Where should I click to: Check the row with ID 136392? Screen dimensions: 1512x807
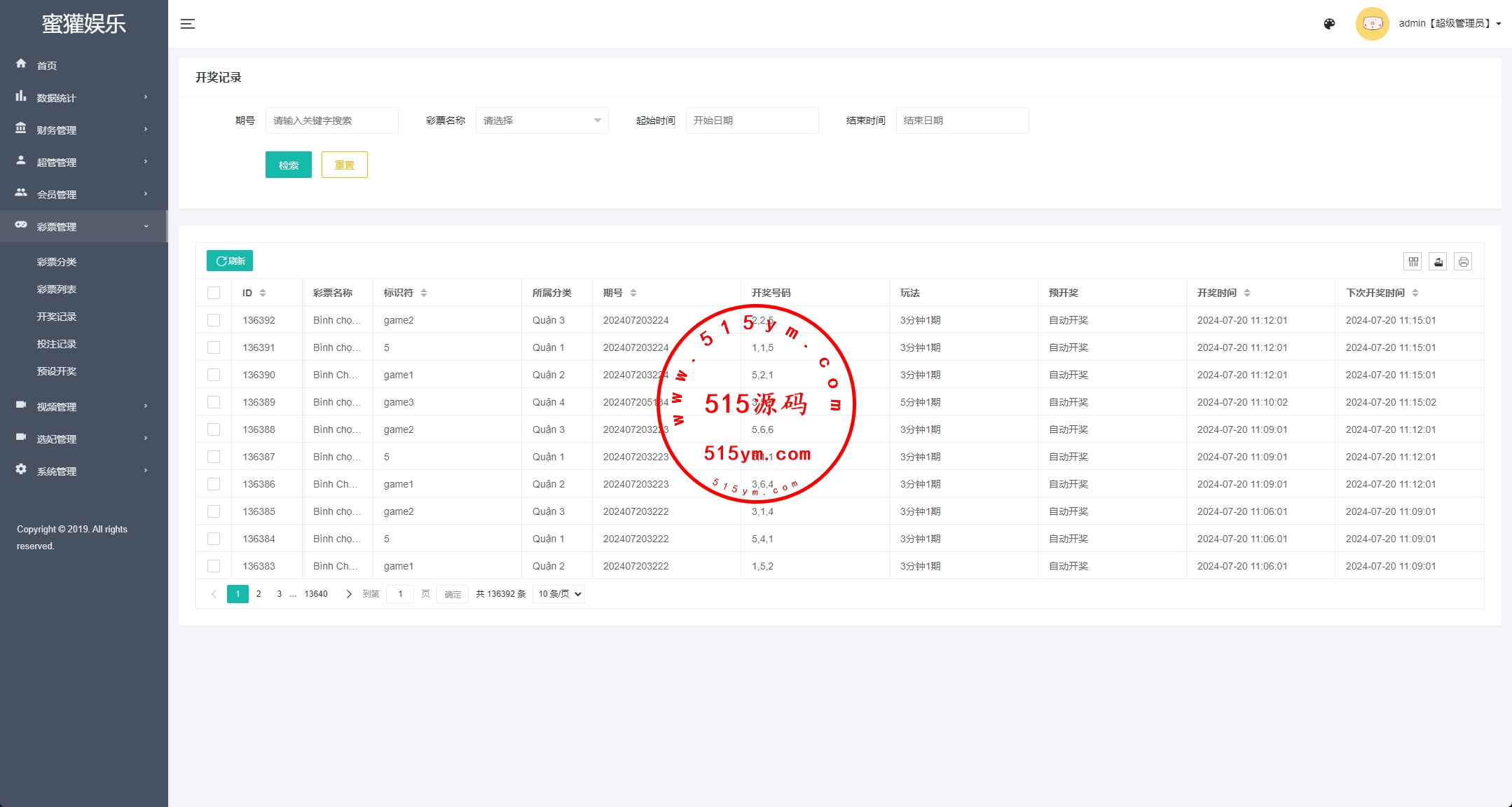click(214, 320)
